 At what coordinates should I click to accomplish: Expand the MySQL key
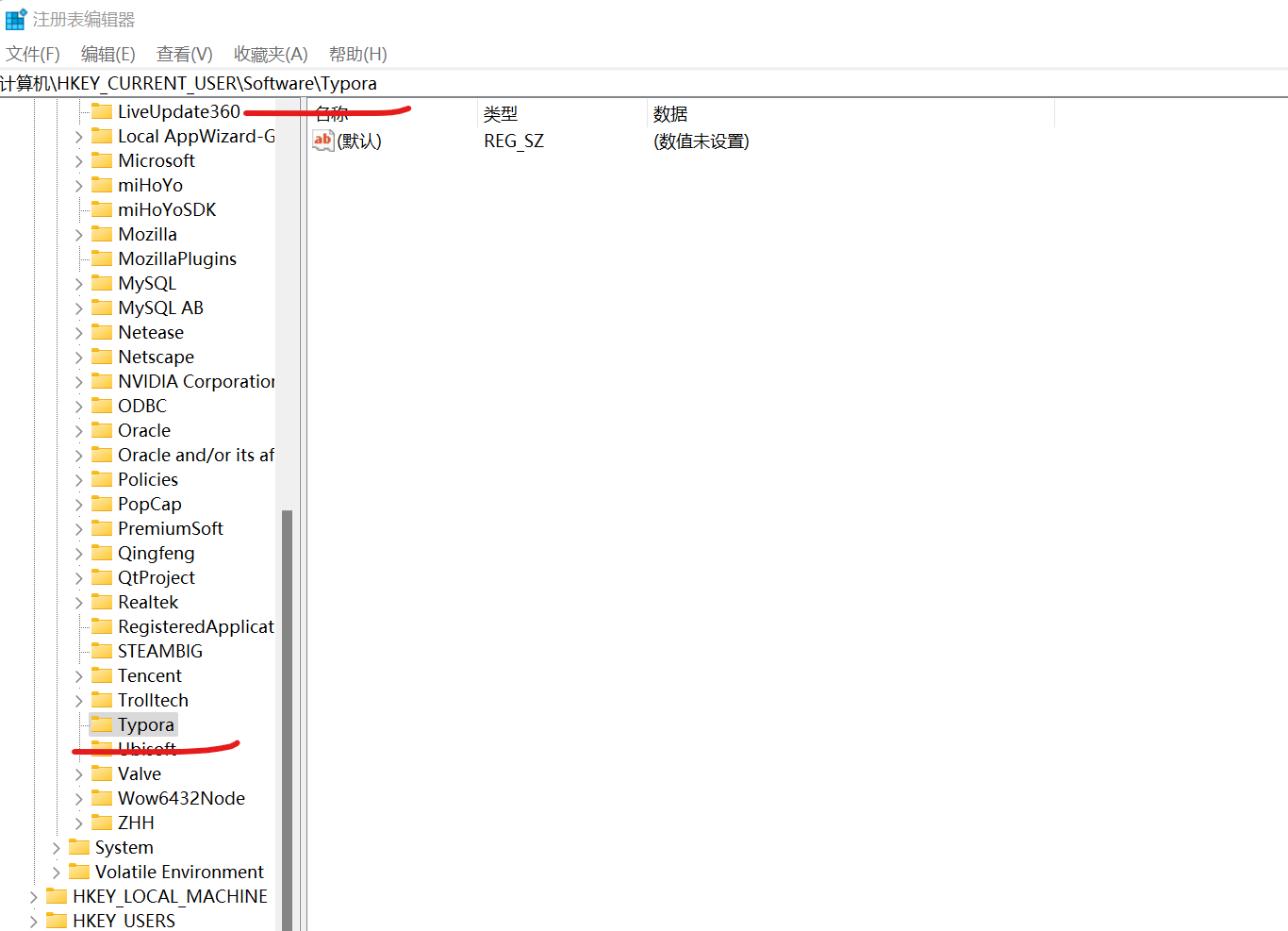point(79,283)
